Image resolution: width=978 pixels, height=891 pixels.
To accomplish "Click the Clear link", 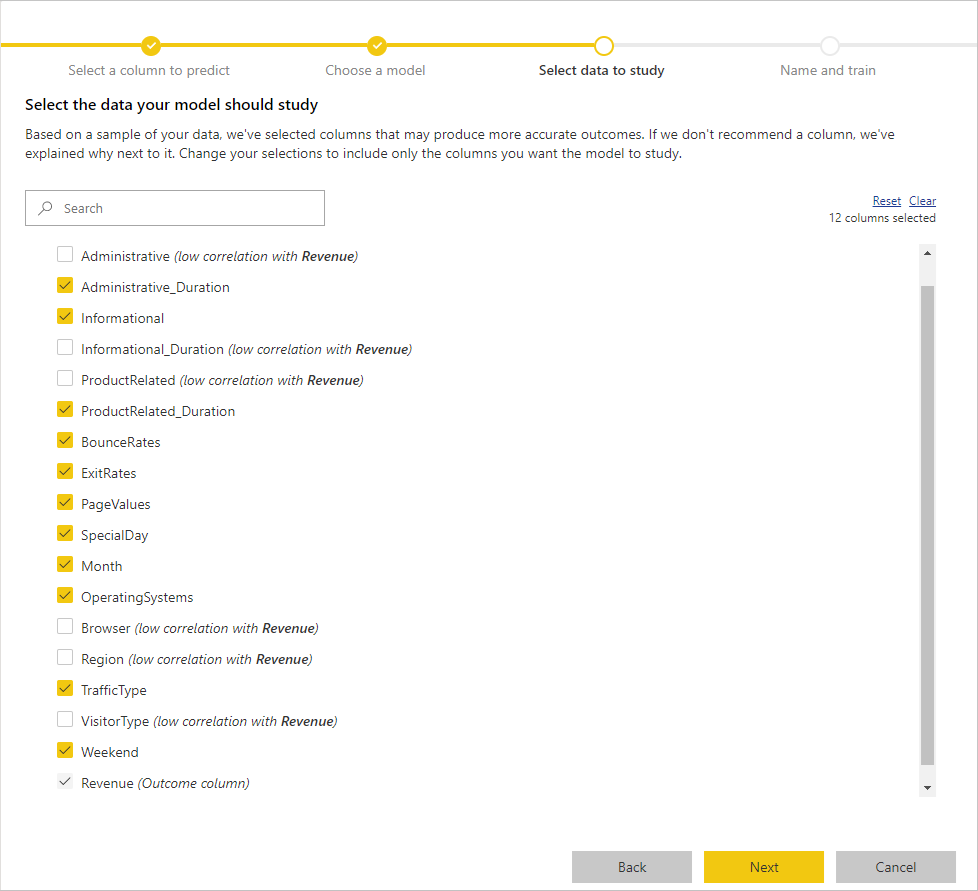I will coord(922,201).
